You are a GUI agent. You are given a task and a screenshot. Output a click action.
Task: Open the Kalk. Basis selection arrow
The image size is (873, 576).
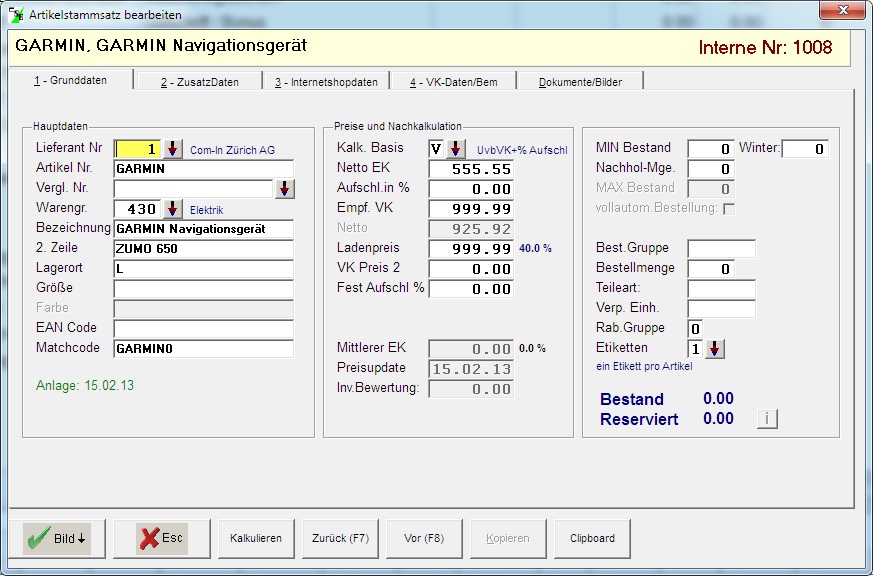point(455,149)
